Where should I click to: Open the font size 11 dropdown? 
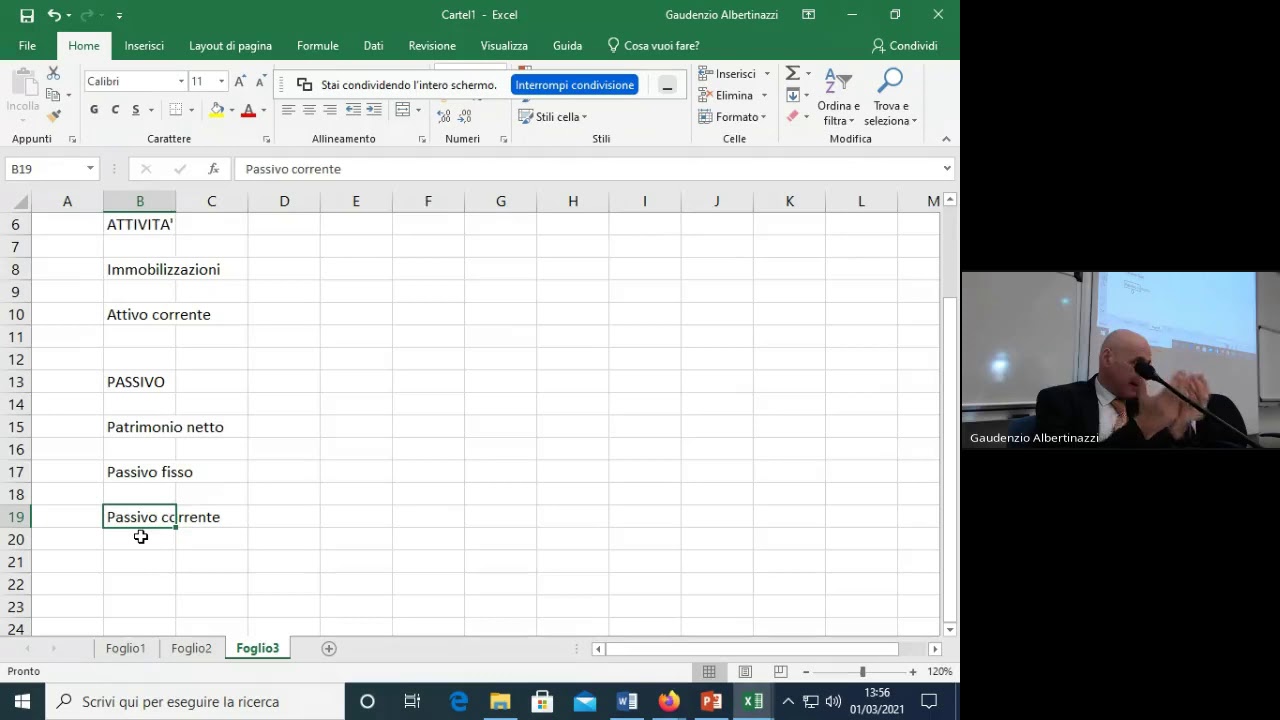(x=221, y=81)
